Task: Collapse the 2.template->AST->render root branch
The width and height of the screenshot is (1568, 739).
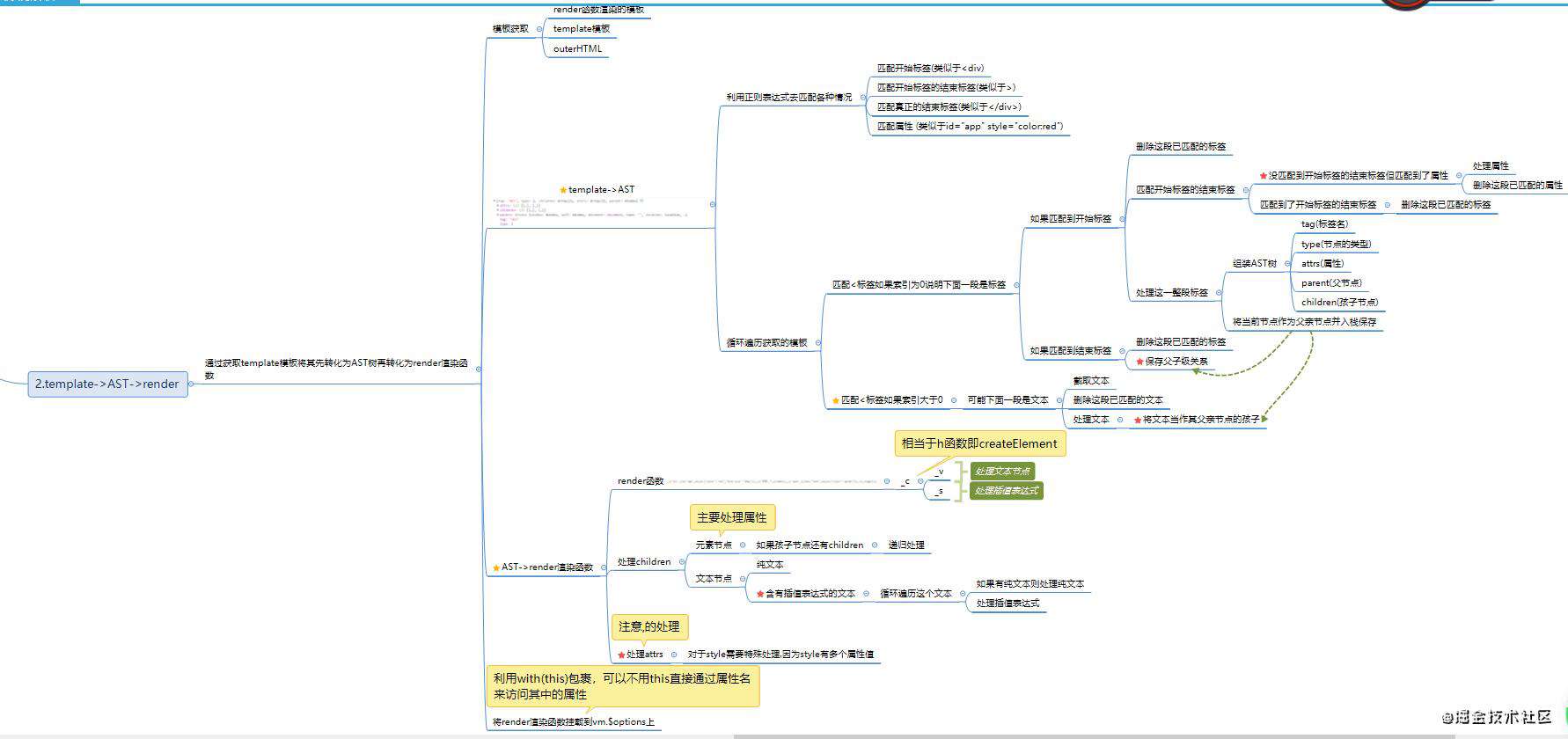Action: 191,384
